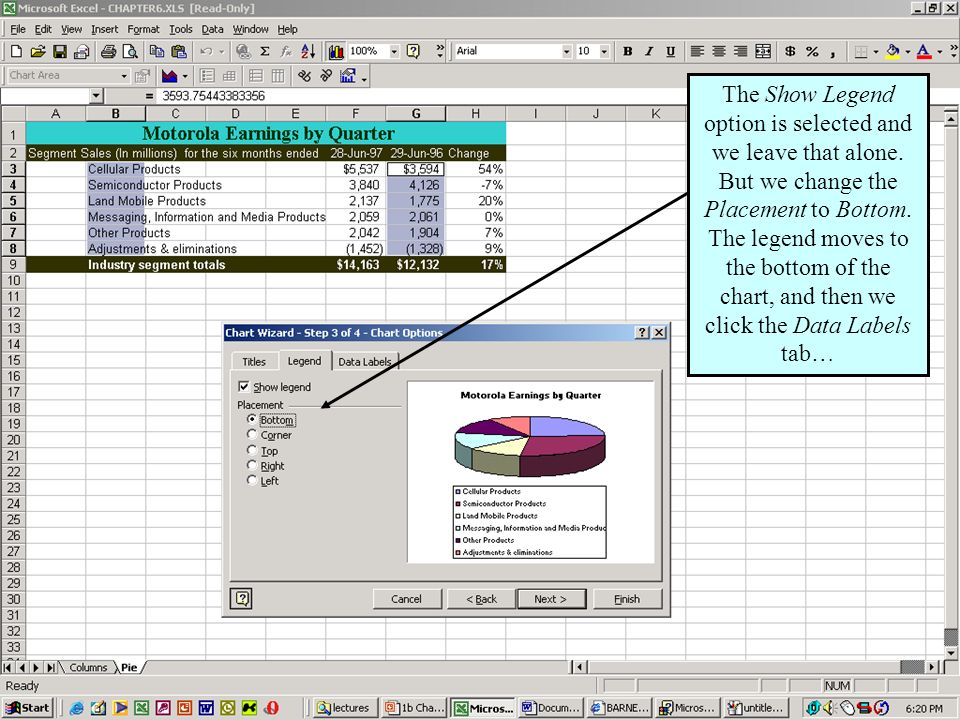Click the lectures taskbar button
The height and width of the screenshot is (720, 960).
(x=344, y=708)
